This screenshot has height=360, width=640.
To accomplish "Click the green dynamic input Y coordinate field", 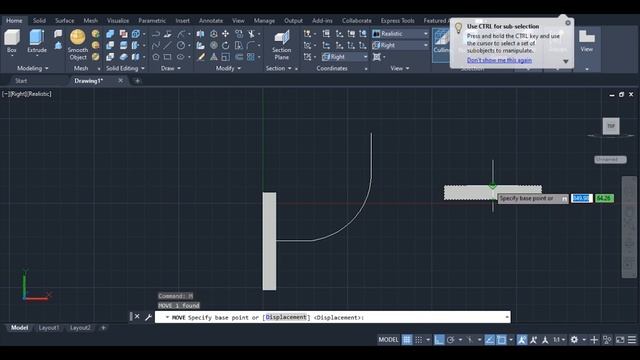I will 604,198.
